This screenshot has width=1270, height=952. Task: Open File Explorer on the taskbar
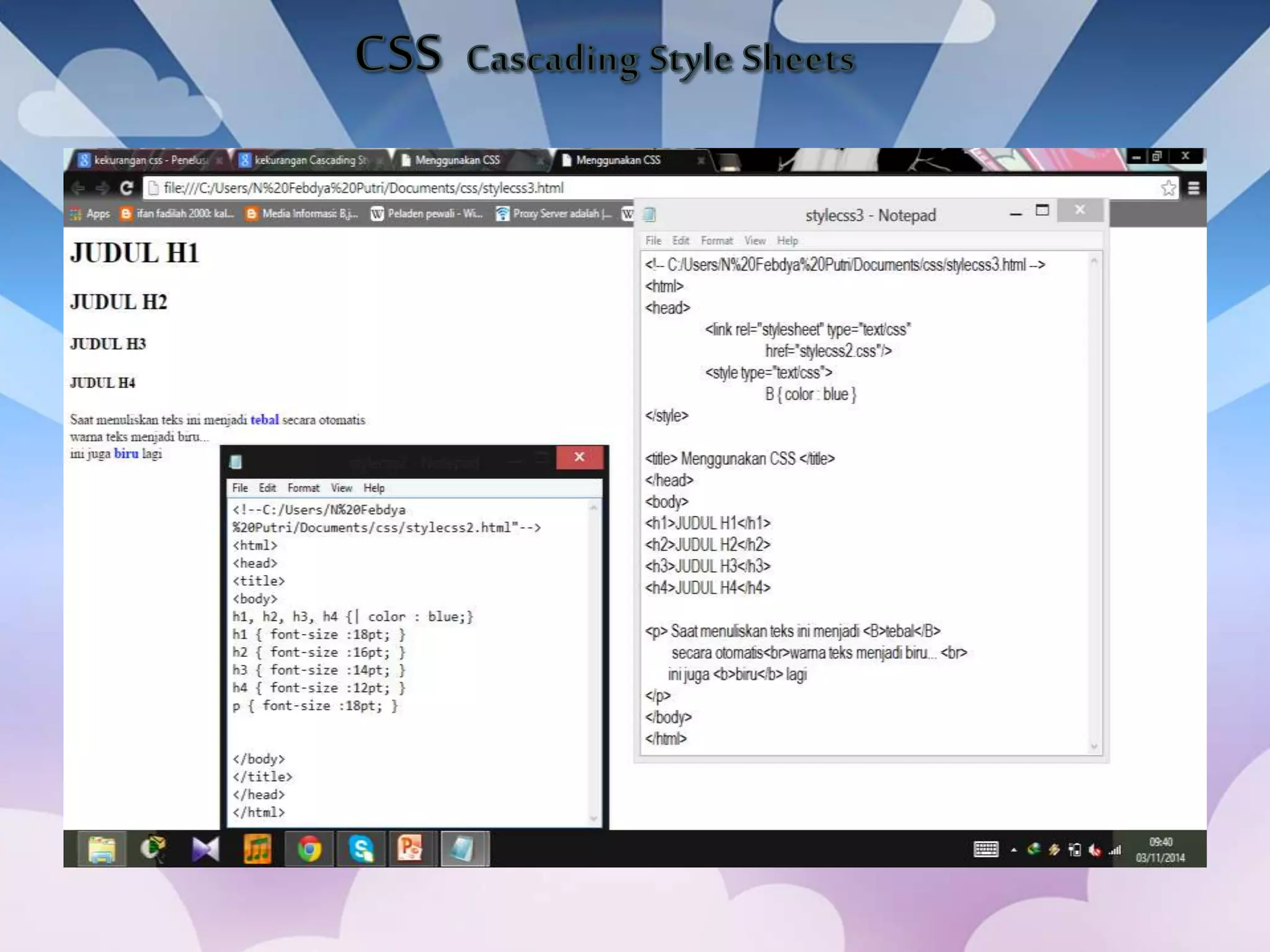click(102, 848)
